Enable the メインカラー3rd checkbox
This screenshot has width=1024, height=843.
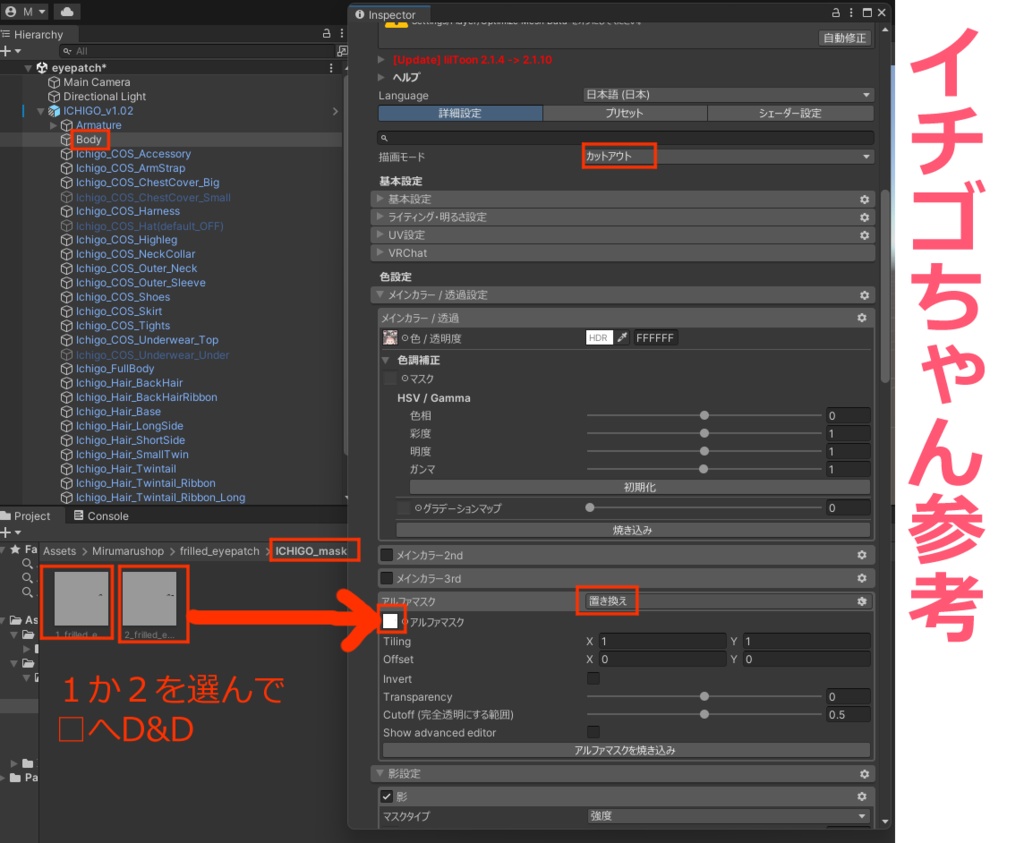click(387, 579)
